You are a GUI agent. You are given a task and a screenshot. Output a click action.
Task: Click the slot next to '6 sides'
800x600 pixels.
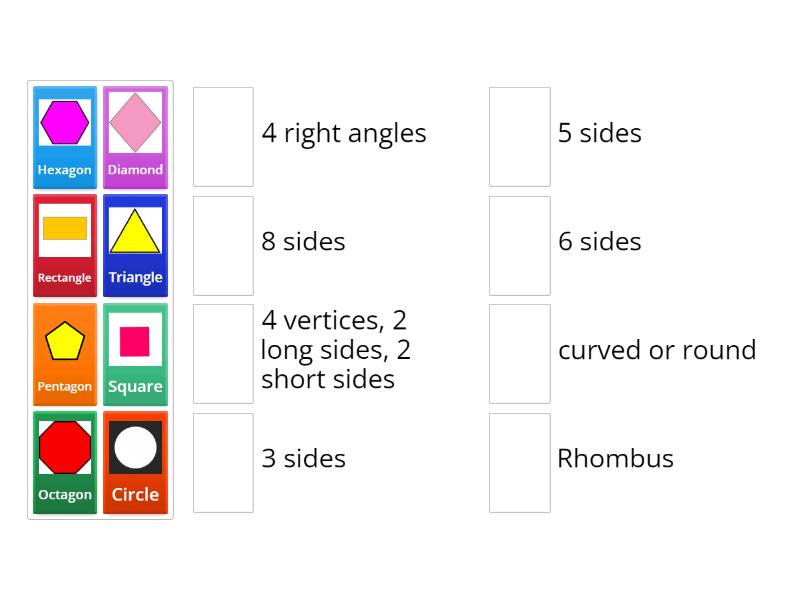click(x=519, y=244)
